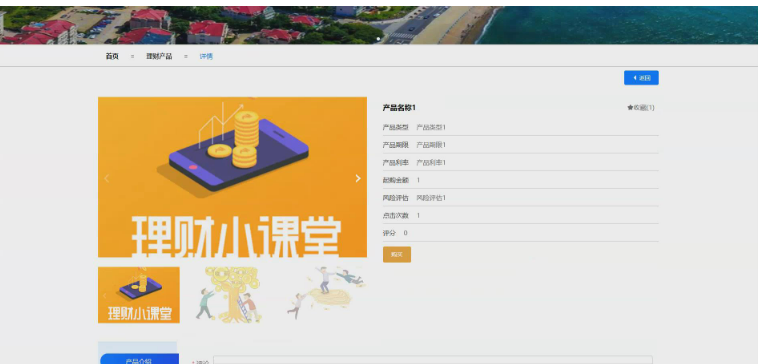Click the 评分 rating label

(389, 233)
